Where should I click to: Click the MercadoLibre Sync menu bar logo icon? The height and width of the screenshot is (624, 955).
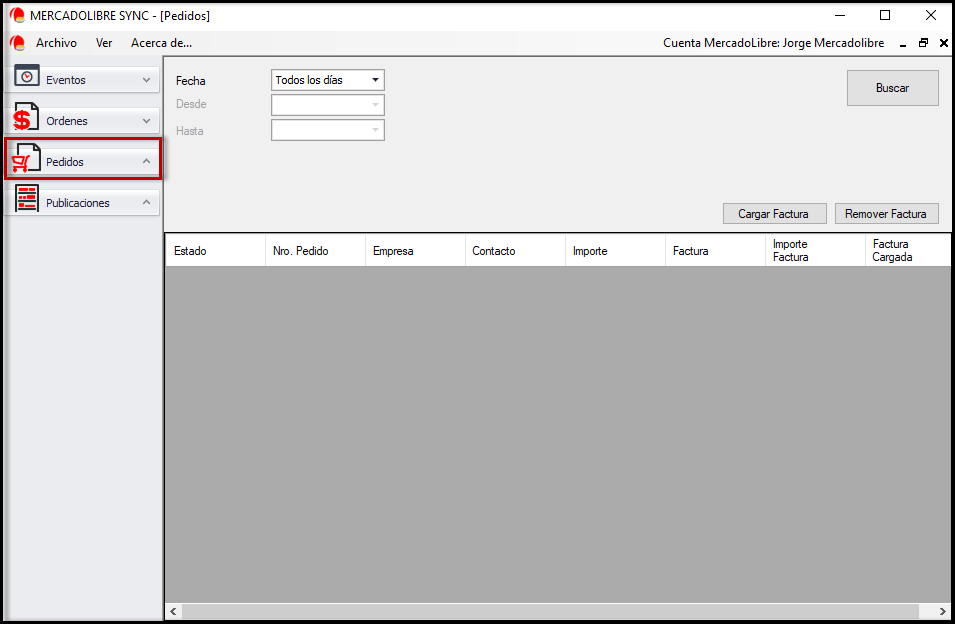(x=18, y=43)
